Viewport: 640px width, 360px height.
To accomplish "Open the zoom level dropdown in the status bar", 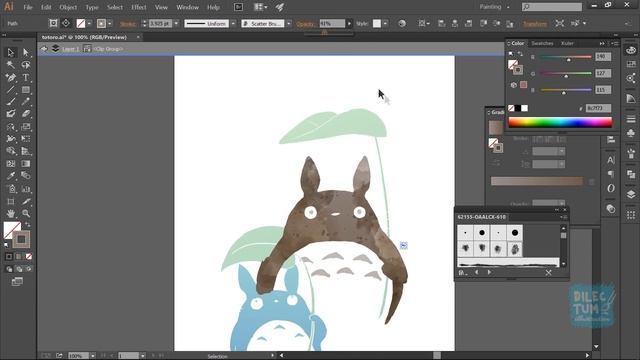I will [x=93, y=356].
